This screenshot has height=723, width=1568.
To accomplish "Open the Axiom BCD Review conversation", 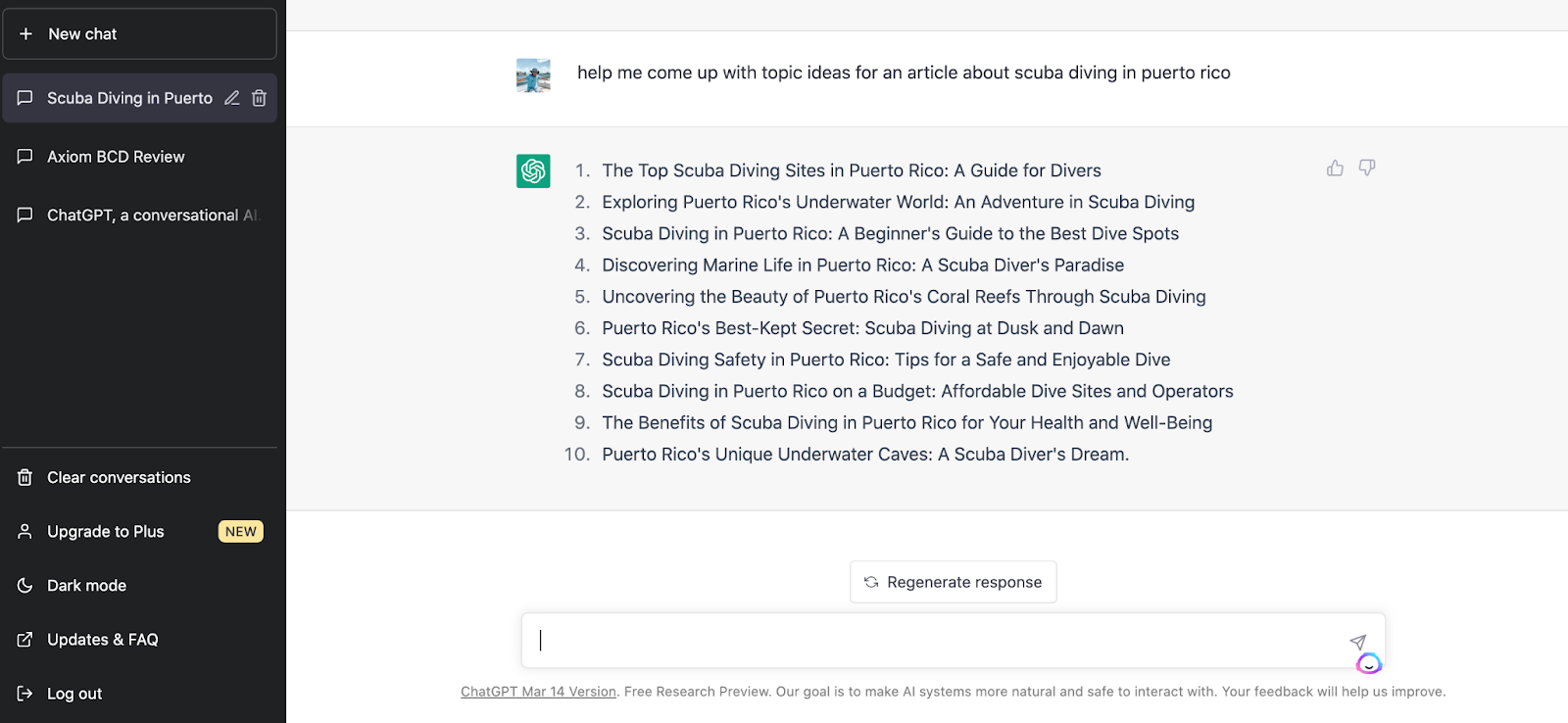I will pos(140,157).
